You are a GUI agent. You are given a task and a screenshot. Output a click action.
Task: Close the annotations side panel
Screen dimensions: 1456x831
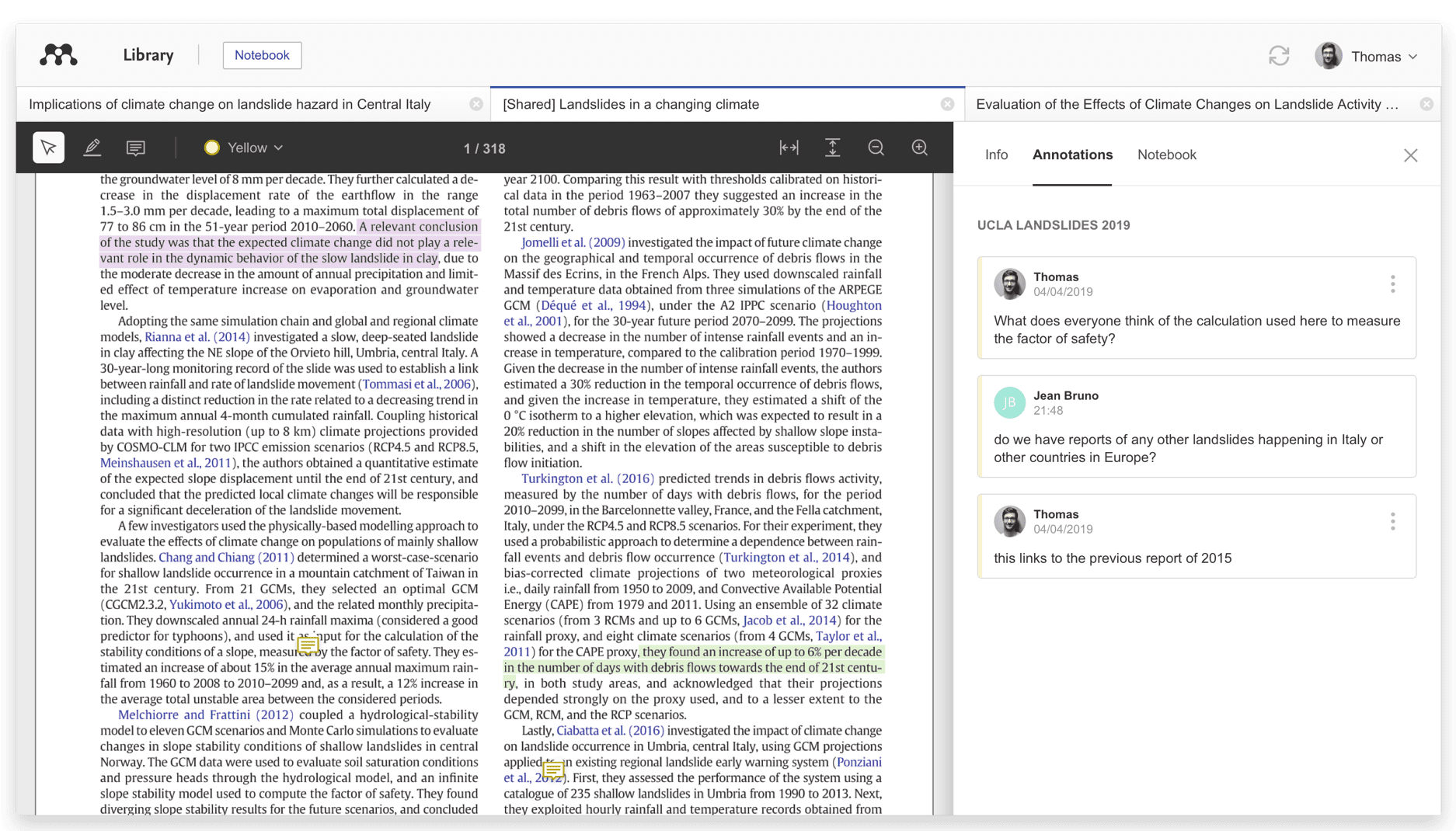(1411, 155)
